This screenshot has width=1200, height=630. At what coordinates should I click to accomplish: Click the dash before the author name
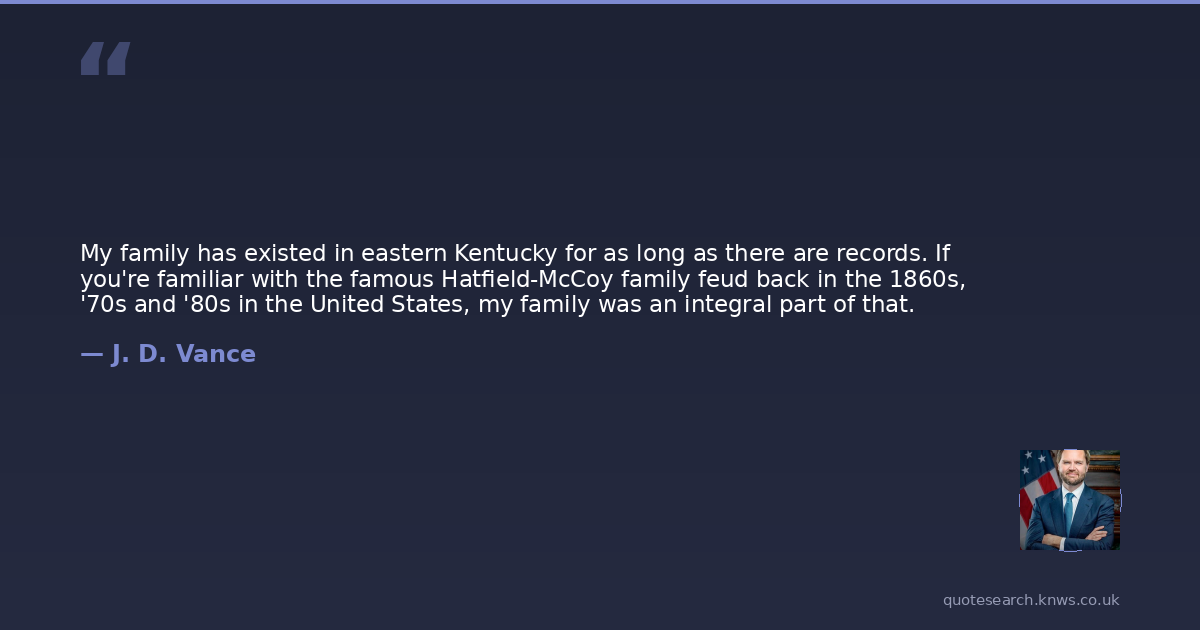coord(91,354)
